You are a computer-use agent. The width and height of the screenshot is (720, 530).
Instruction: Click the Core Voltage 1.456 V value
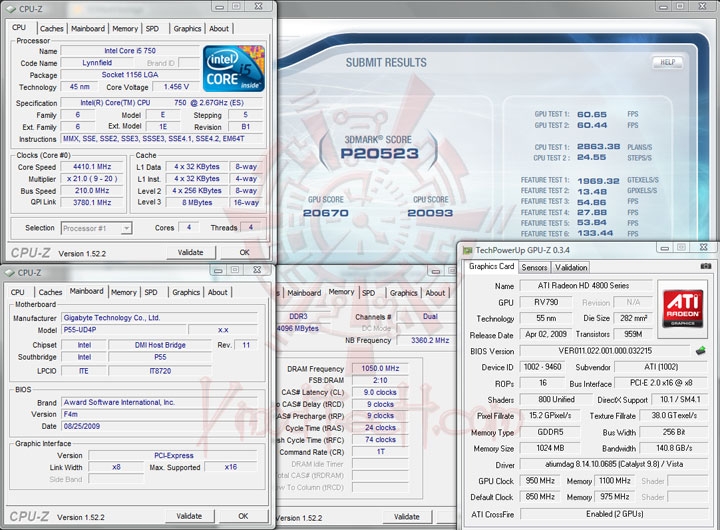point(176,87)
